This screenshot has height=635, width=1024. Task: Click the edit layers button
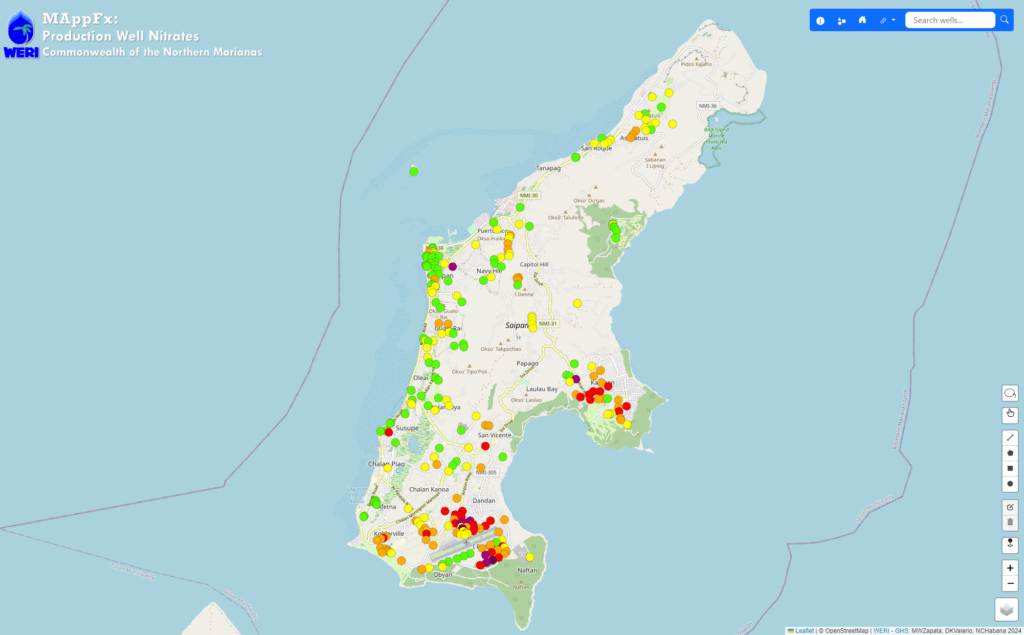click(1009, 507)
